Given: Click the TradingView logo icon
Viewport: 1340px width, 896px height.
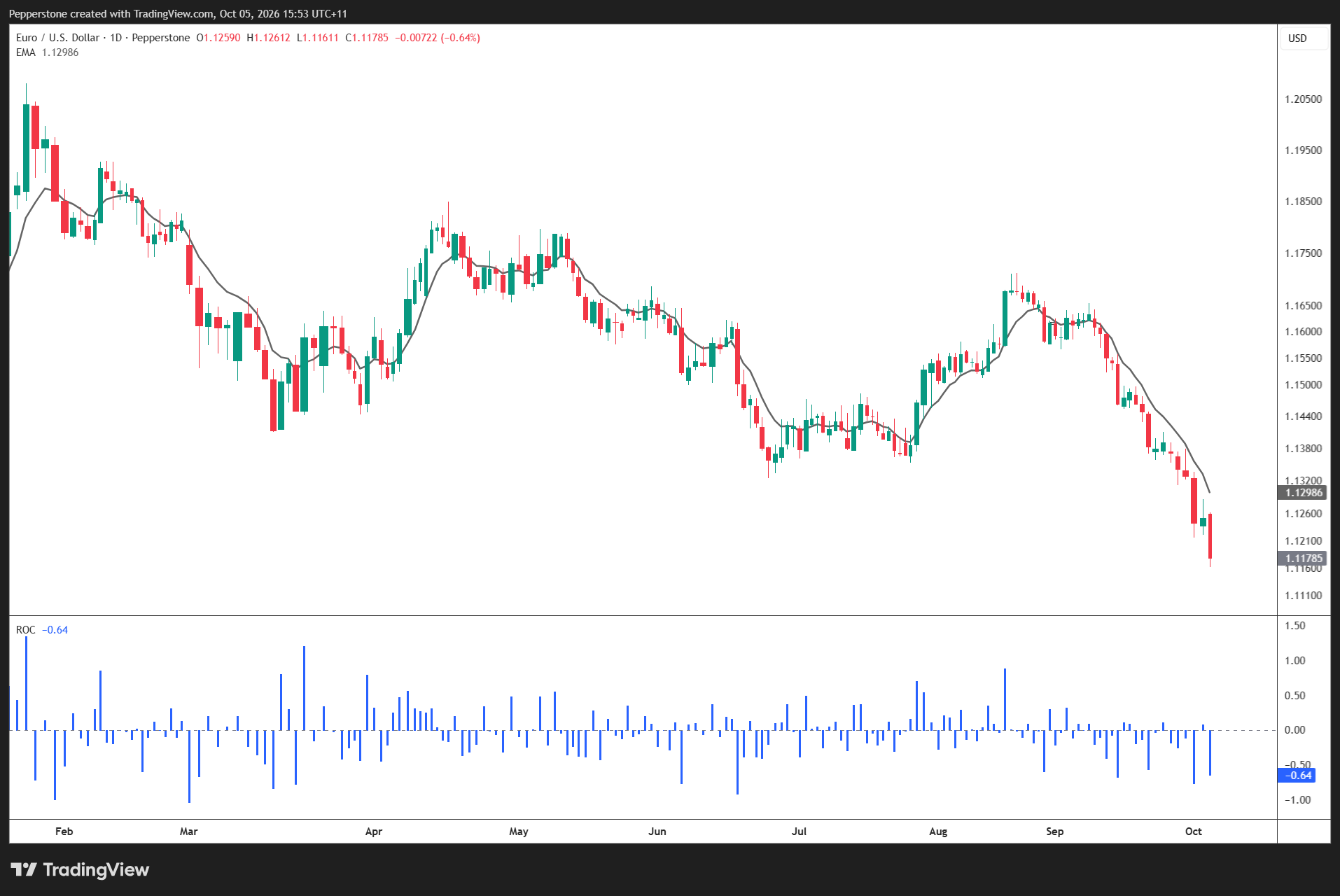Looking at the screenshot, I should [24, 869].
